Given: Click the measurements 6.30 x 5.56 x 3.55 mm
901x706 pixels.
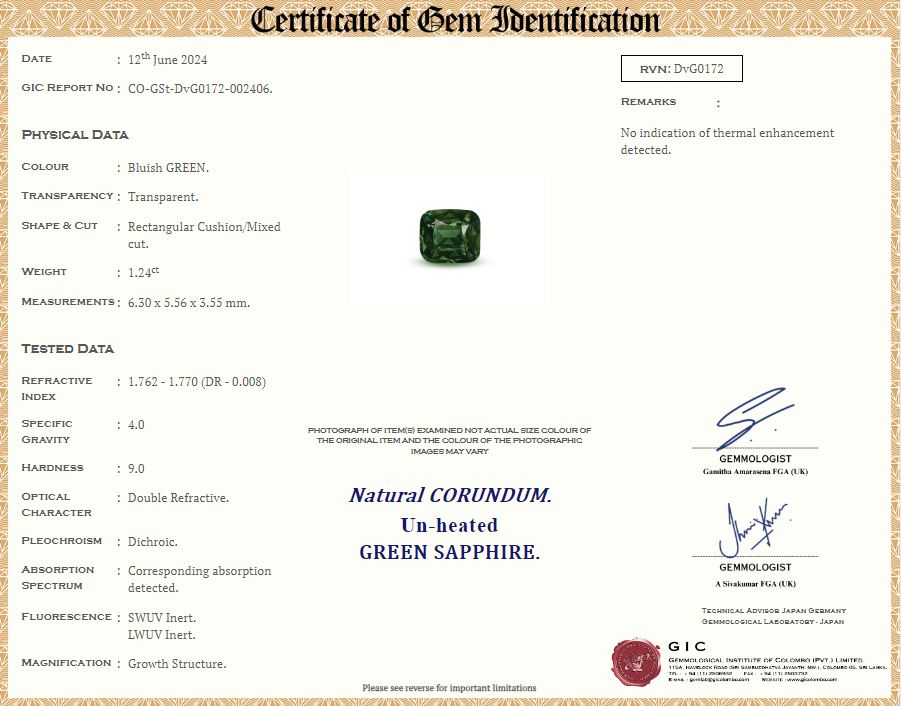Looking at the screenshot, I should (x=189, y=302).
